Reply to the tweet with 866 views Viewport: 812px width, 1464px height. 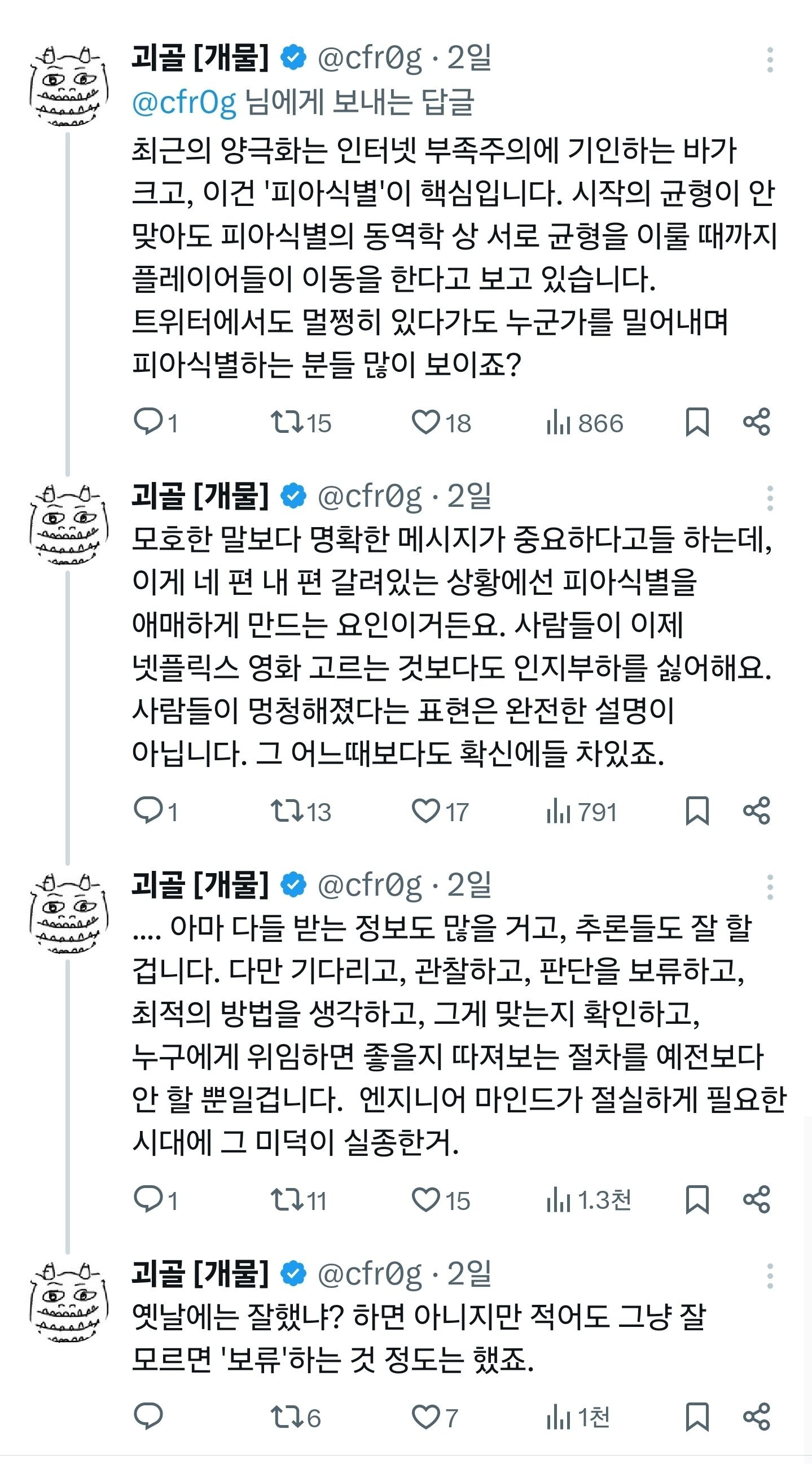[148, 422]
